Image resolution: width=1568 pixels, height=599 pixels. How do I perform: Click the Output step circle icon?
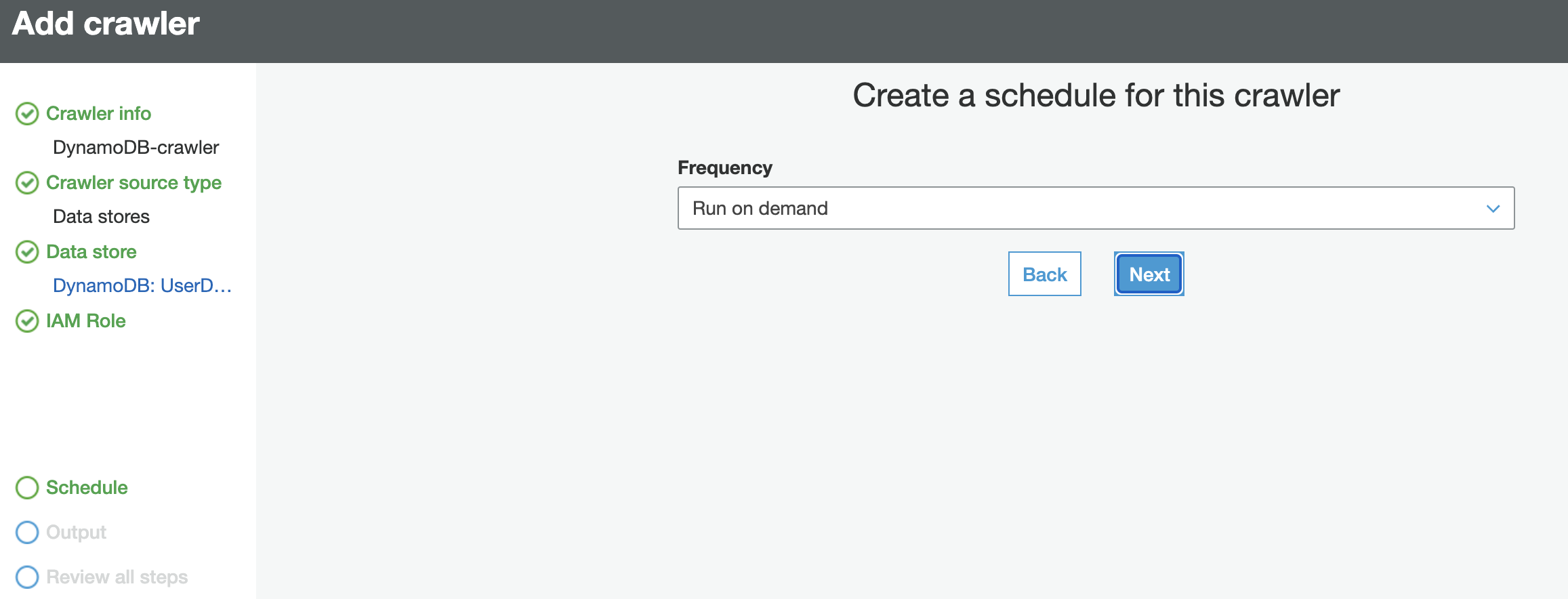tap(27, 533)
